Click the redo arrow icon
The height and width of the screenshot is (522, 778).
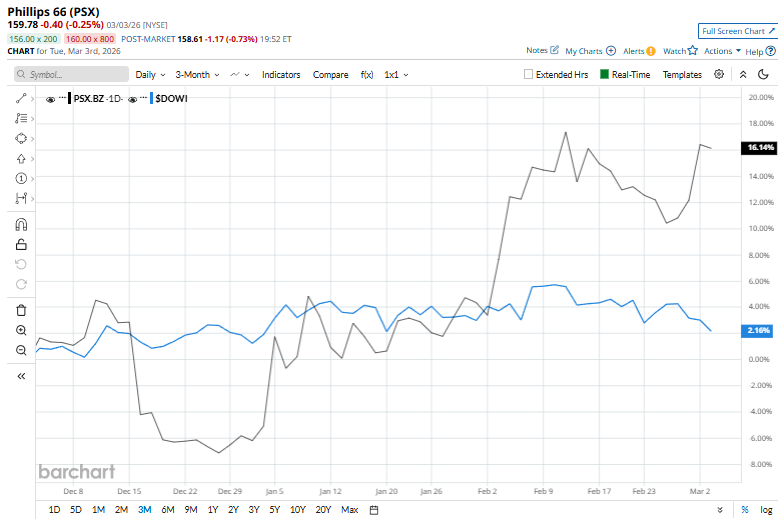(x=21, y=284)
